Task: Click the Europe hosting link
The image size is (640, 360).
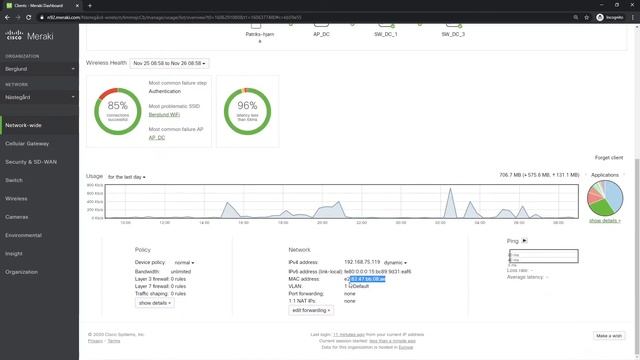Action: click(x=406, y=347)
